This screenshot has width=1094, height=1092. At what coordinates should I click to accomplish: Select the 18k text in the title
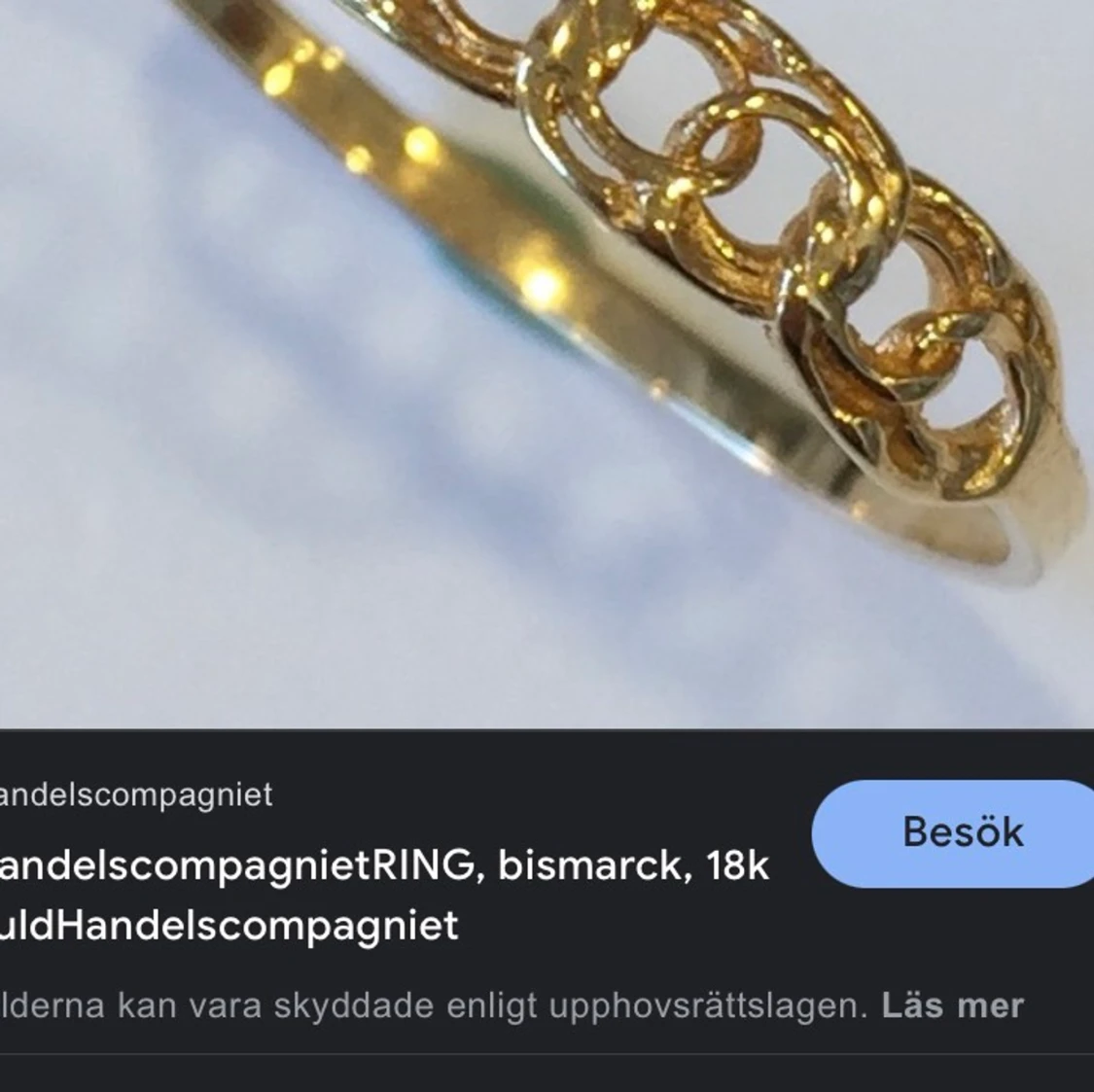click(x=737, y=865)
